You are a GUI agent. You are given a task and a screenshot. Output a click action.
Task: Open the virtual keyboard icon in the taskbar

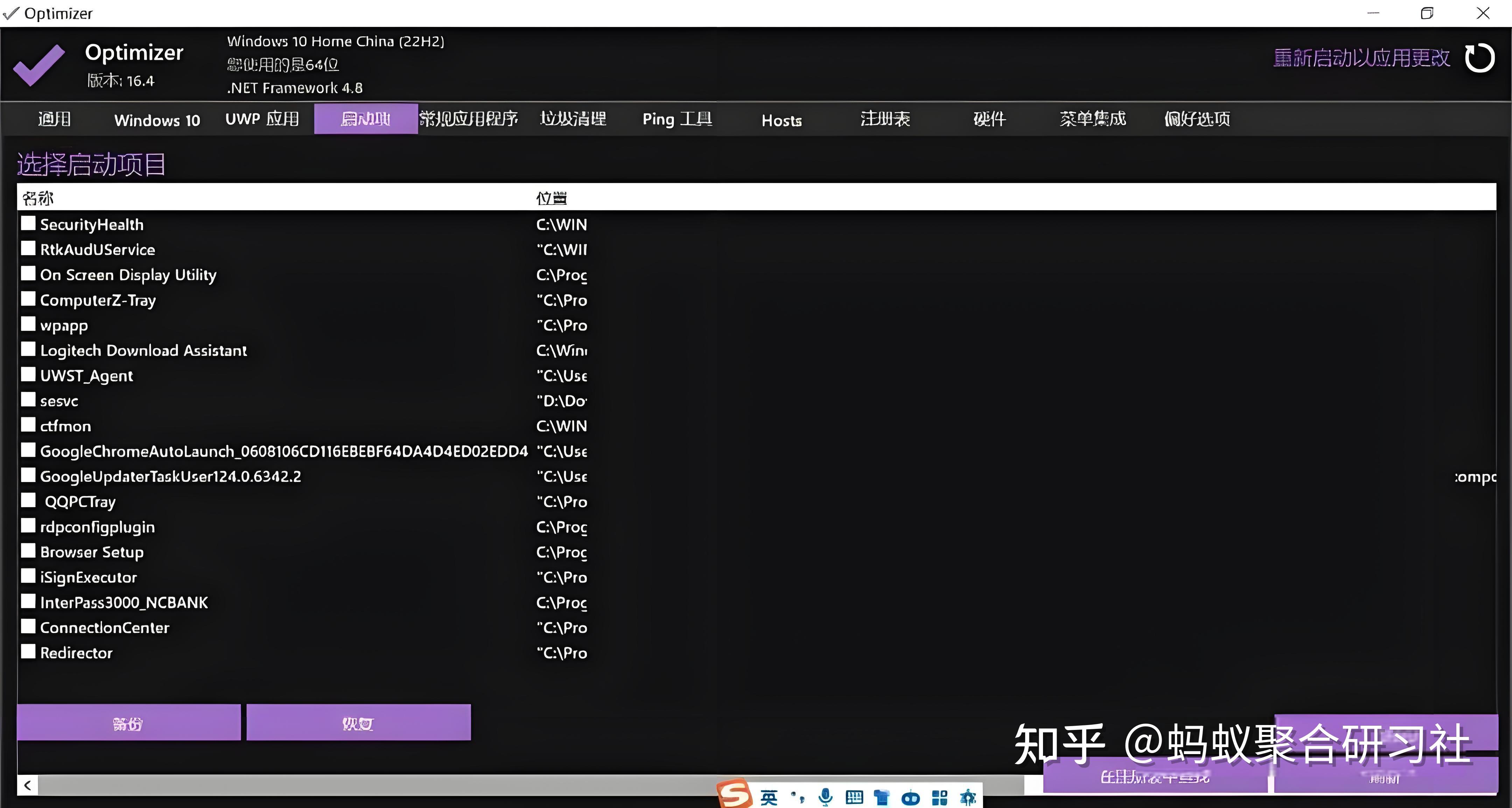(854, 797)
